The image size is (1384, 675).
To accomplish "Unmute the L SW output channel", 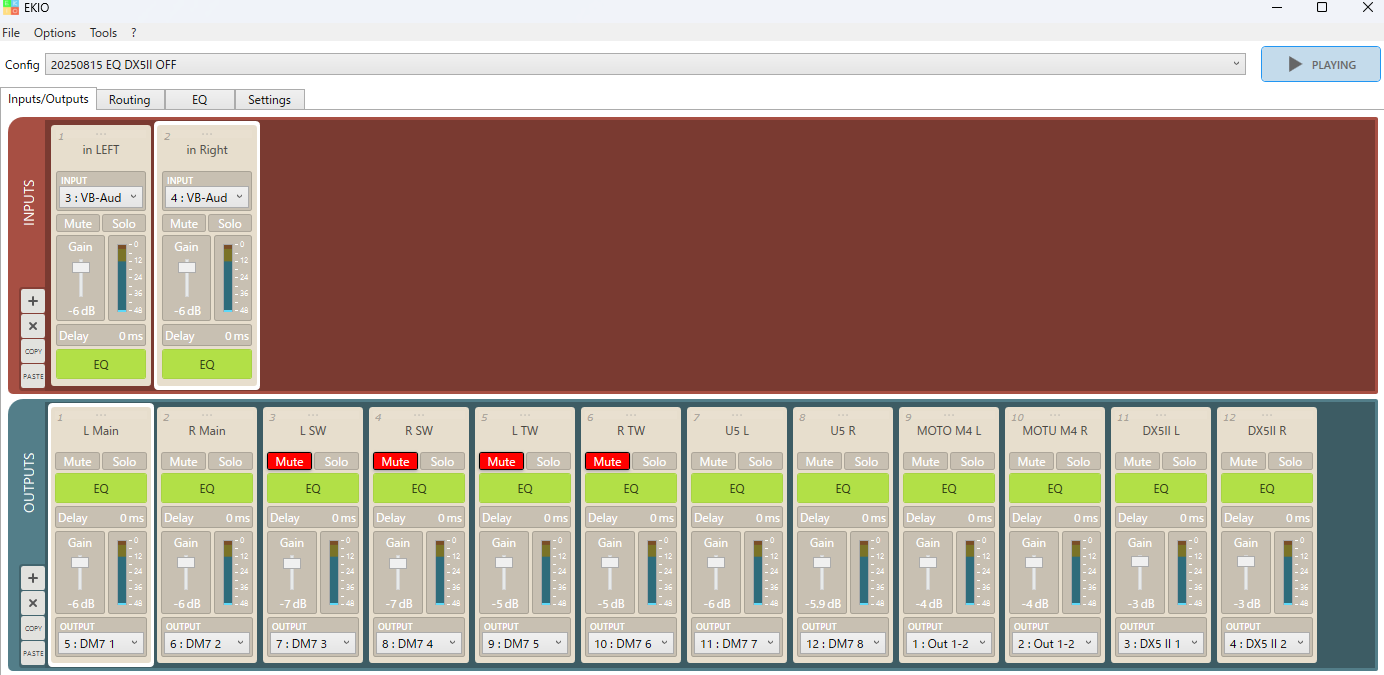I will [289, 461].
